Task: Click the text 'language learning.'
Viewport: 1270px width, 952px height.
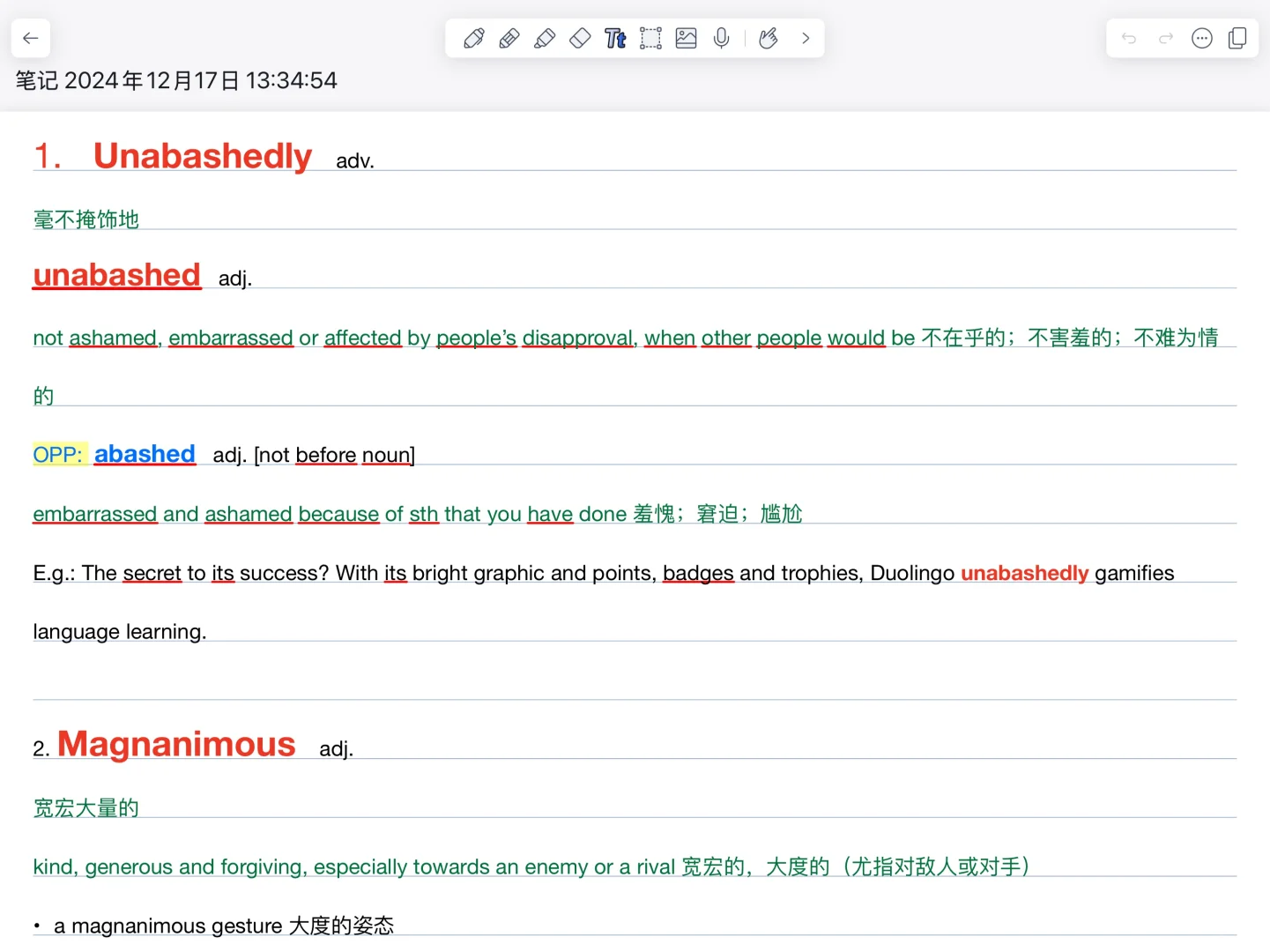Action: (x=120, y=632)
